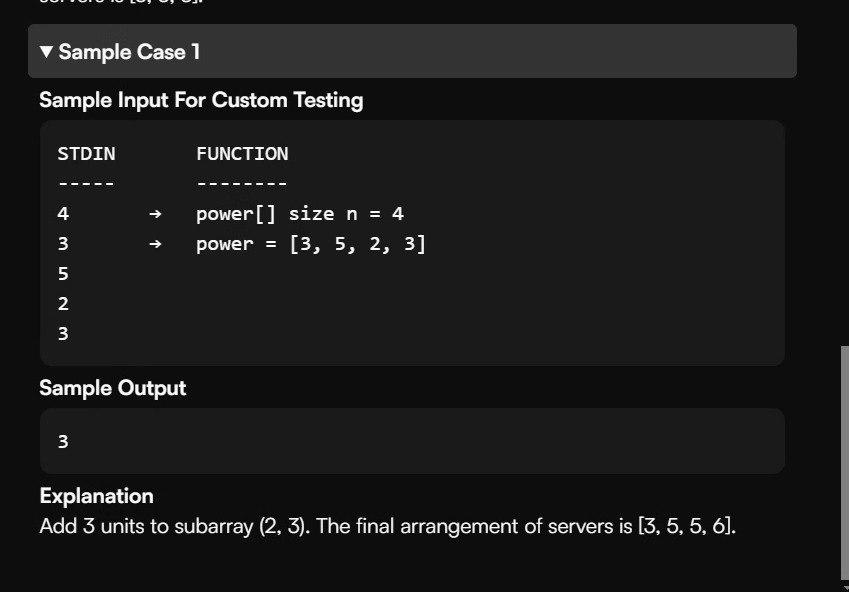Click the Sample Input For Custom Testing heading
849x592 pixels.
(x=201, y=100)
